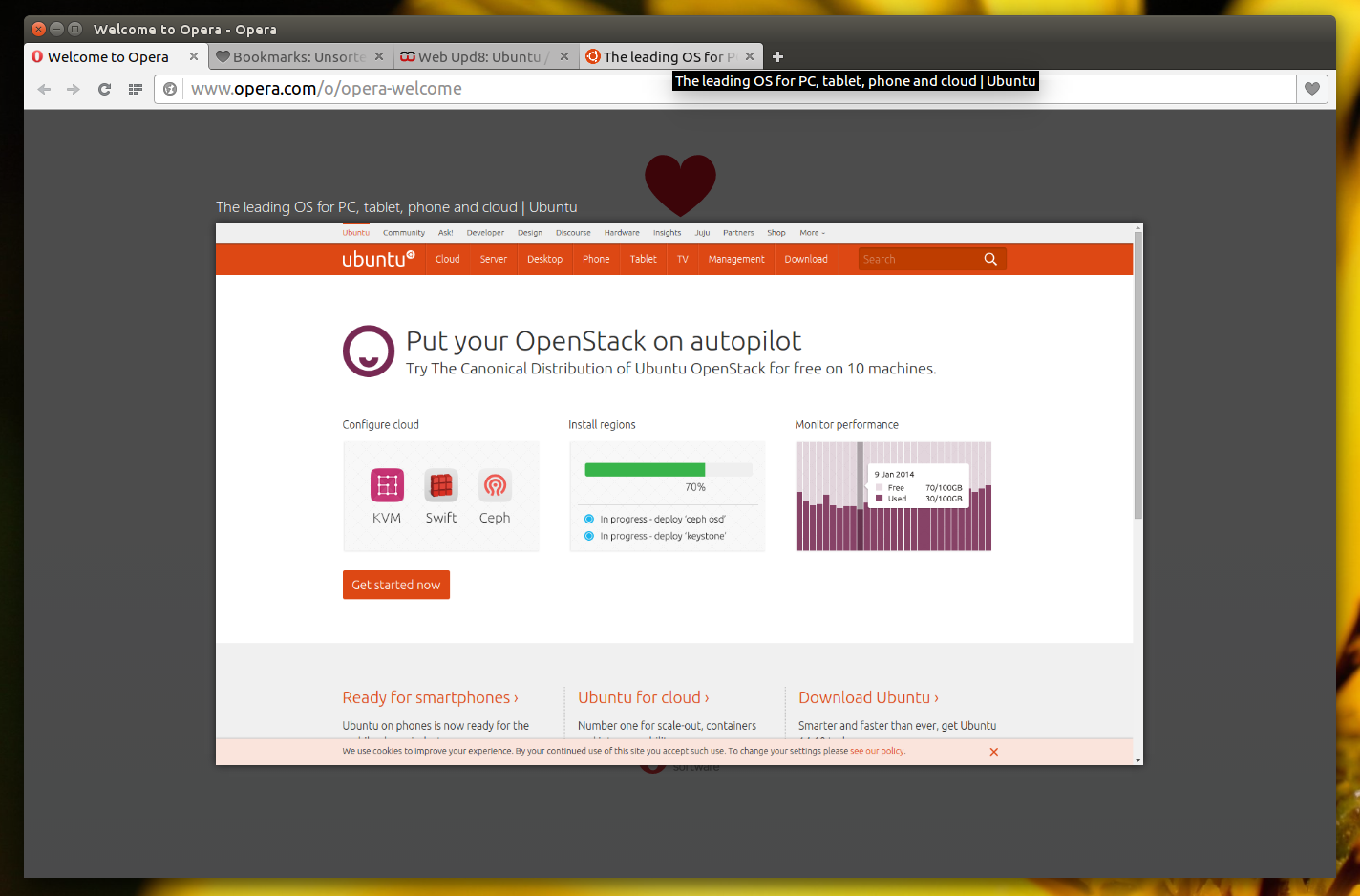This screenshot has height=896, width=1360.
Task: Click the magnifier icon in the Ubuntu search
Action: [x=989, y=258]
